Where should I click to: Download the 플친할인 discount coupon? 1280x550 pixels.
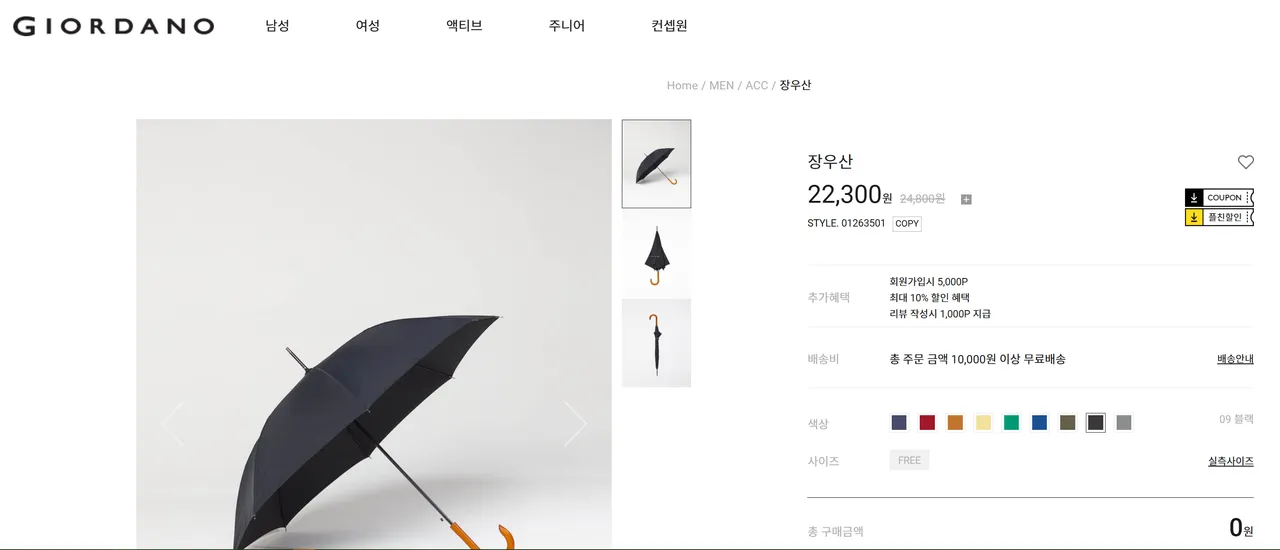point(1219,217)
